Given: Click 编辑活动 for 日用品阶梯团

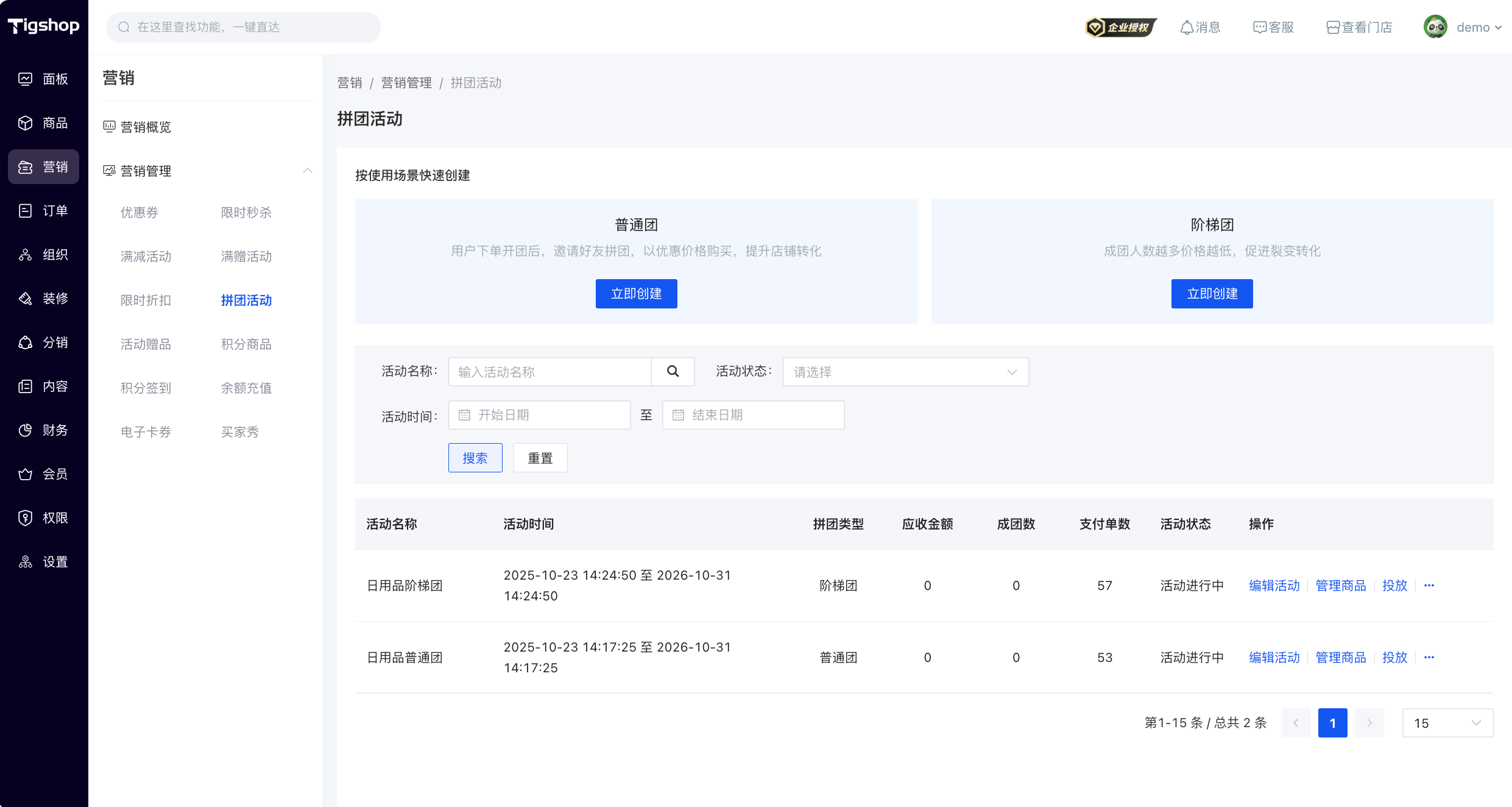Looking at the screenshot, I should [x=1274, y=586].
